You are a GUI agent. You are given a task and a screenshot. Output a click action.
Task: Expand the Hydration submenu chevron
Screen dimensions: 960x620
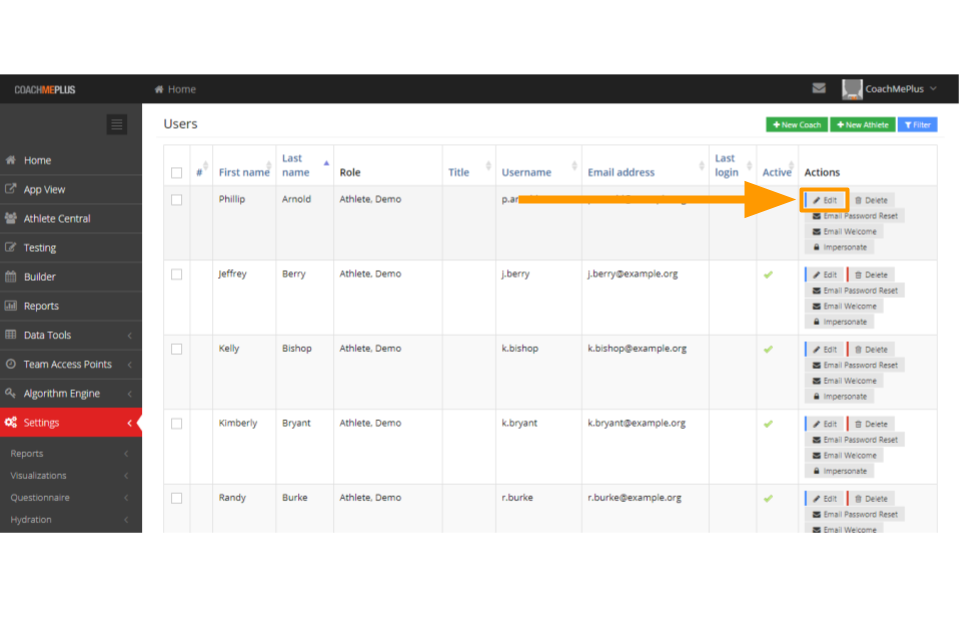click(126, 520)
